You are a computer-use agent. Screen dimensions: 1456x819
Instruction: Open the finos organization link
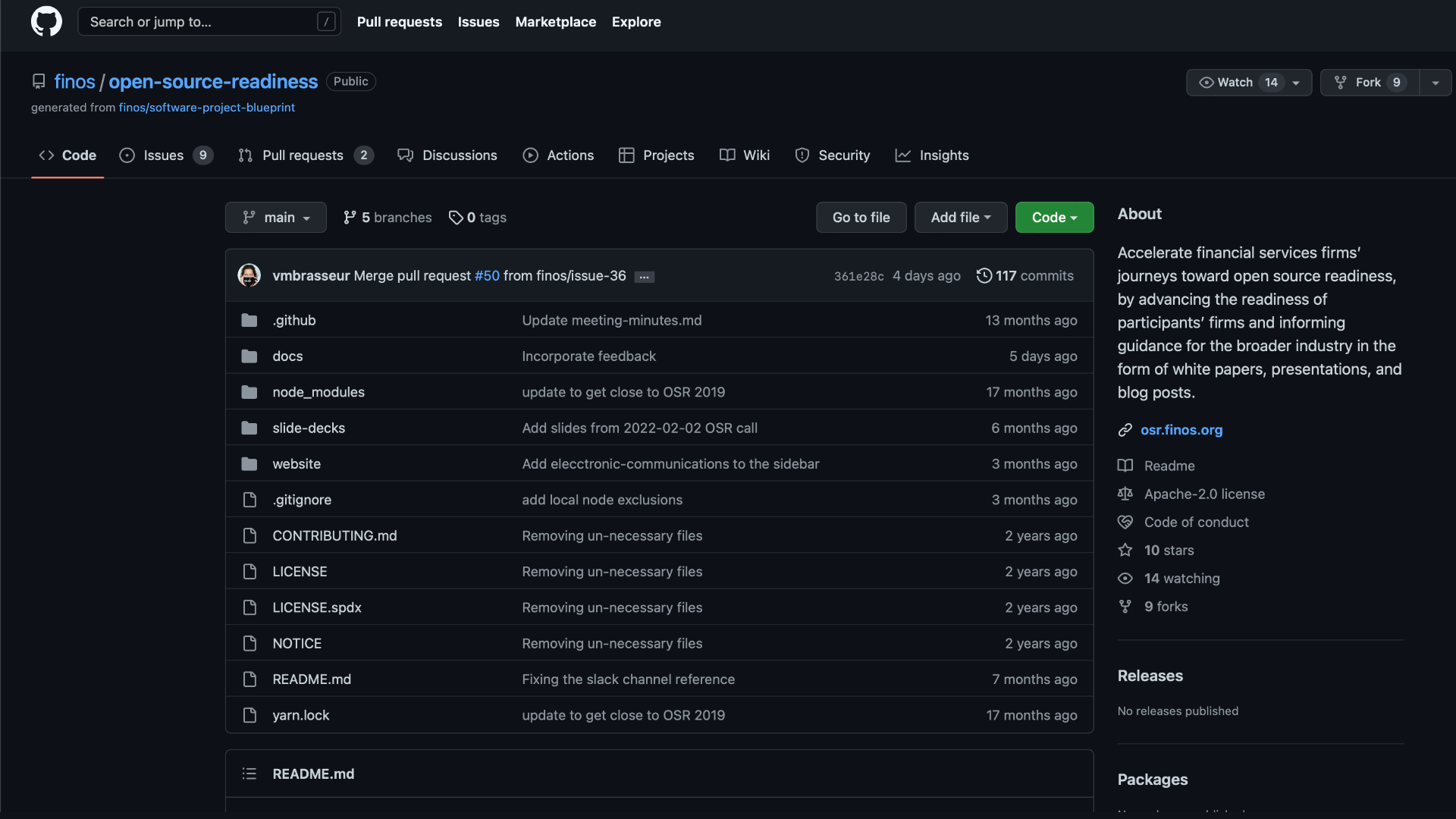(x=75, y=81)
